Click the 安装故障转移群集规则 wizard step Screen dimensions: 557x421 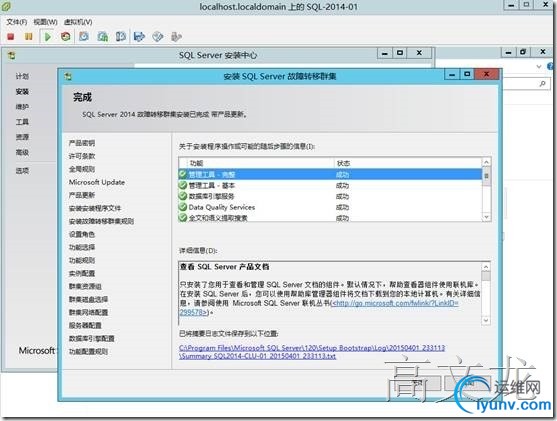point(101,221)
